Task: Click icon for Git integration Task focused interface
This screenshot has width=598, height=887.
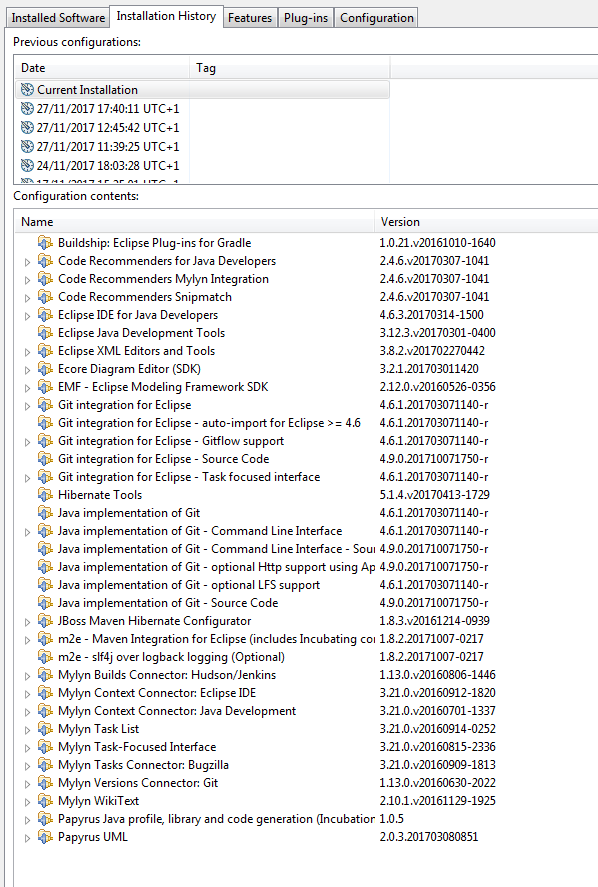Action: pos(45,477)
